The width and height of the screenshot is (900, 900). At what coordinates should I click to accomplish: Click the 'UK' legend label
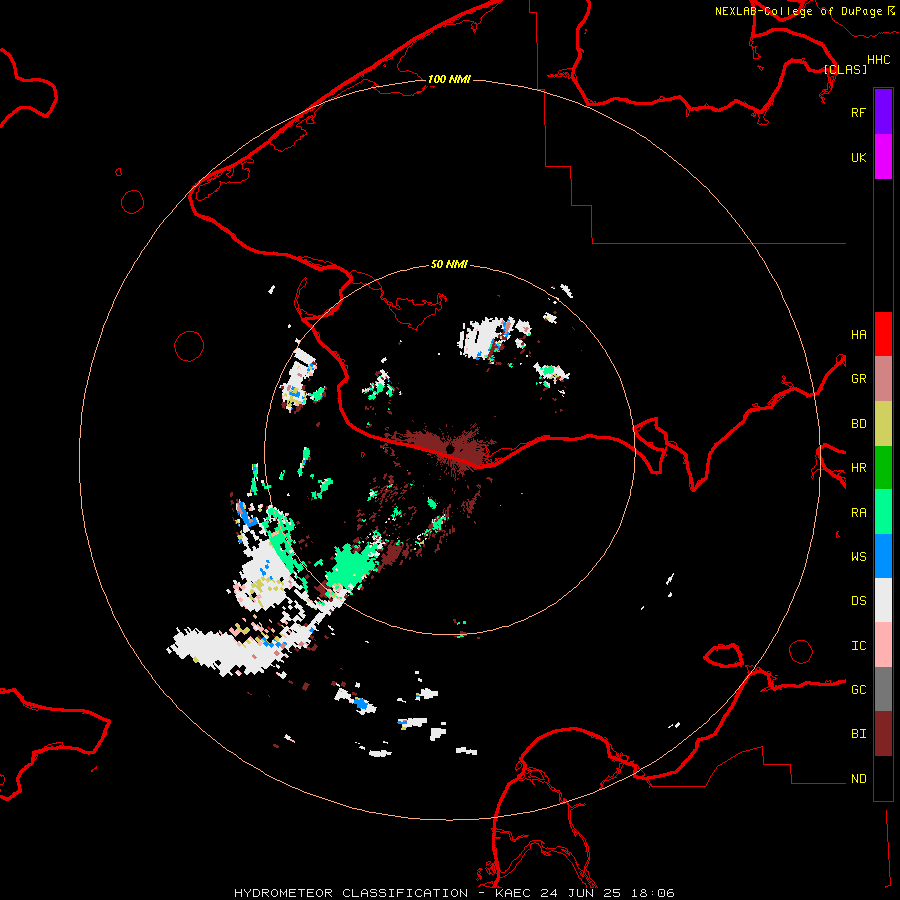[858, 157]
